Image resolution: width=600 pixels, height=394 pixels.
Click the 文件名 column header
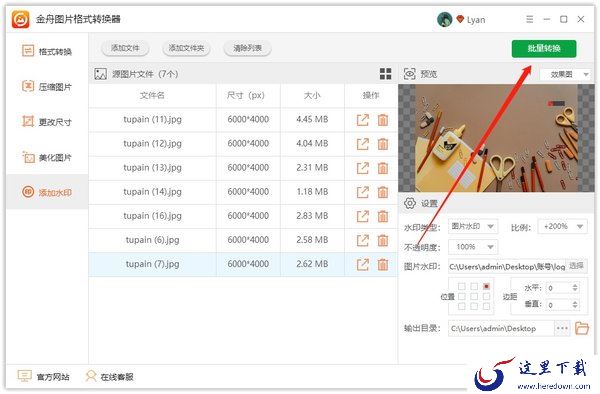(x=152, y=95)
